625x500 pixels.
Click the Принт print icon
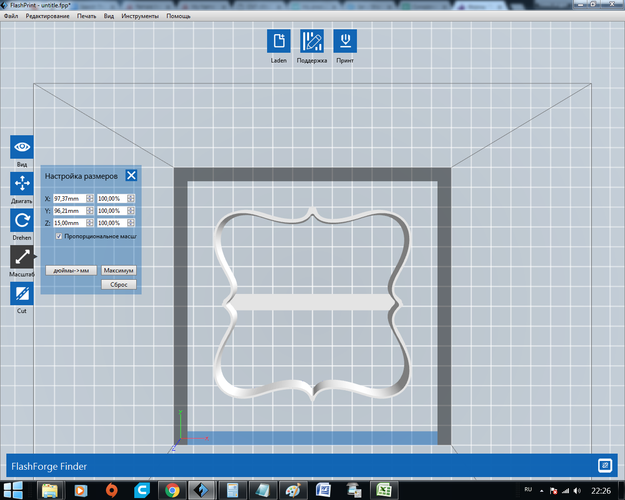coord(345,41)
